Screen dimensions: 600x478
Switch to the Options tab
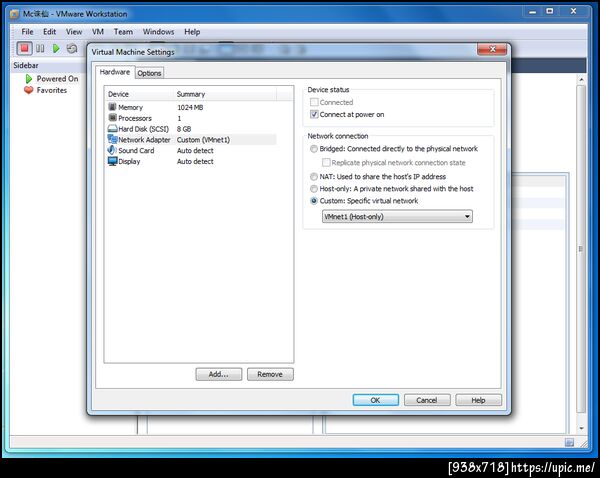(149, 73)
